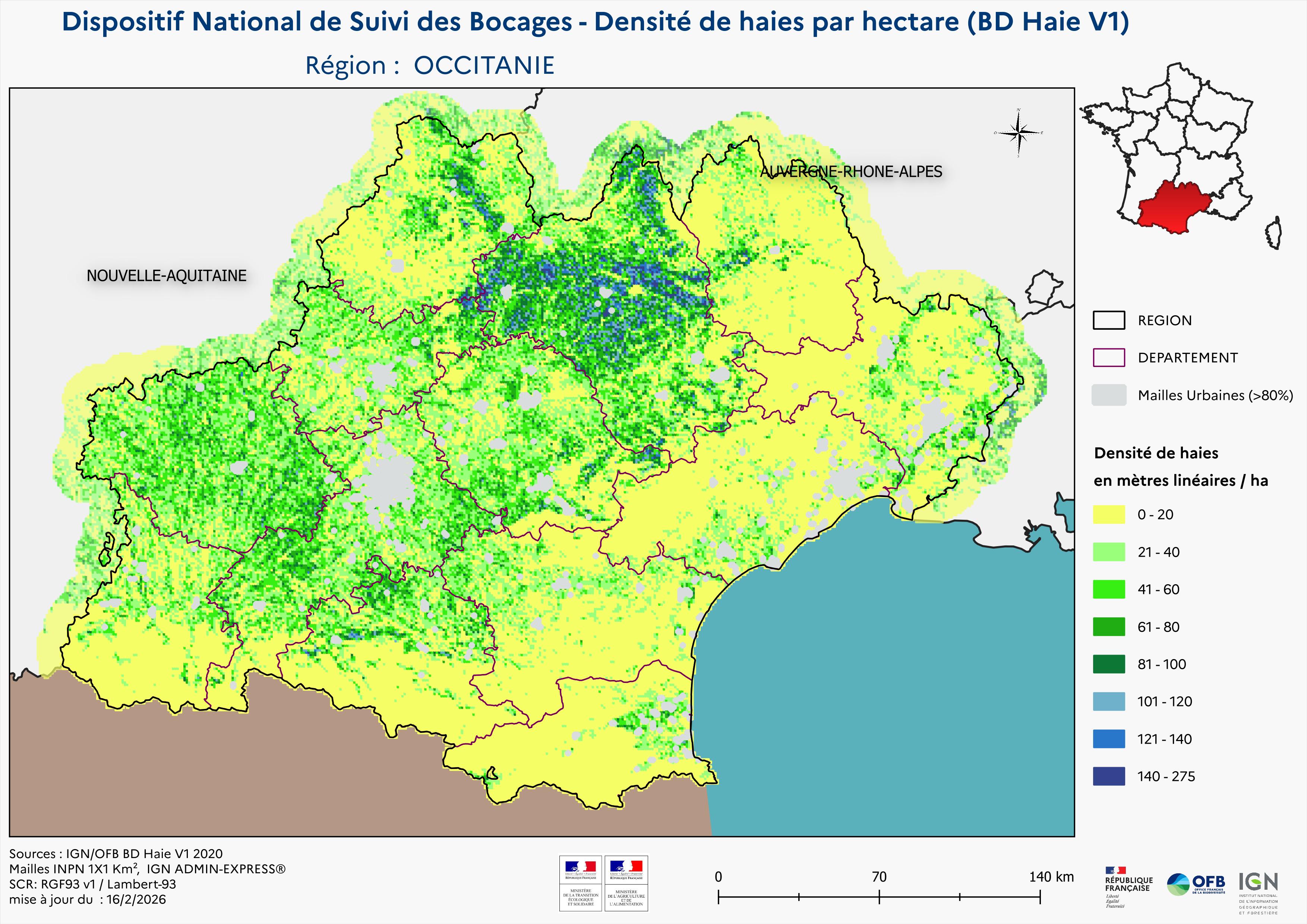Click the dark blue 140 - 275 swatch
The width and height of the screenshot is (1307, 924).
click(1108, 776)
